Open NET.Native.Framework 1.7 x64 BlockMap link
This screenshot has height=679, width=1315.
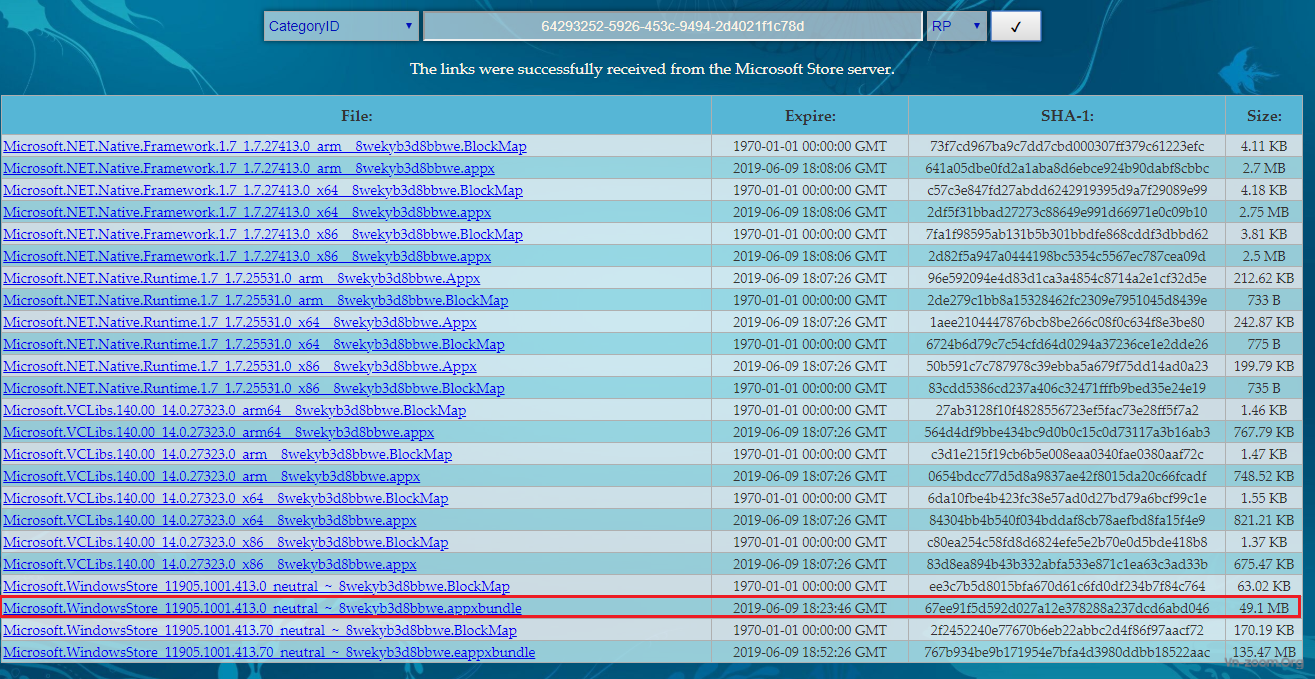click(x=263, y=190)
